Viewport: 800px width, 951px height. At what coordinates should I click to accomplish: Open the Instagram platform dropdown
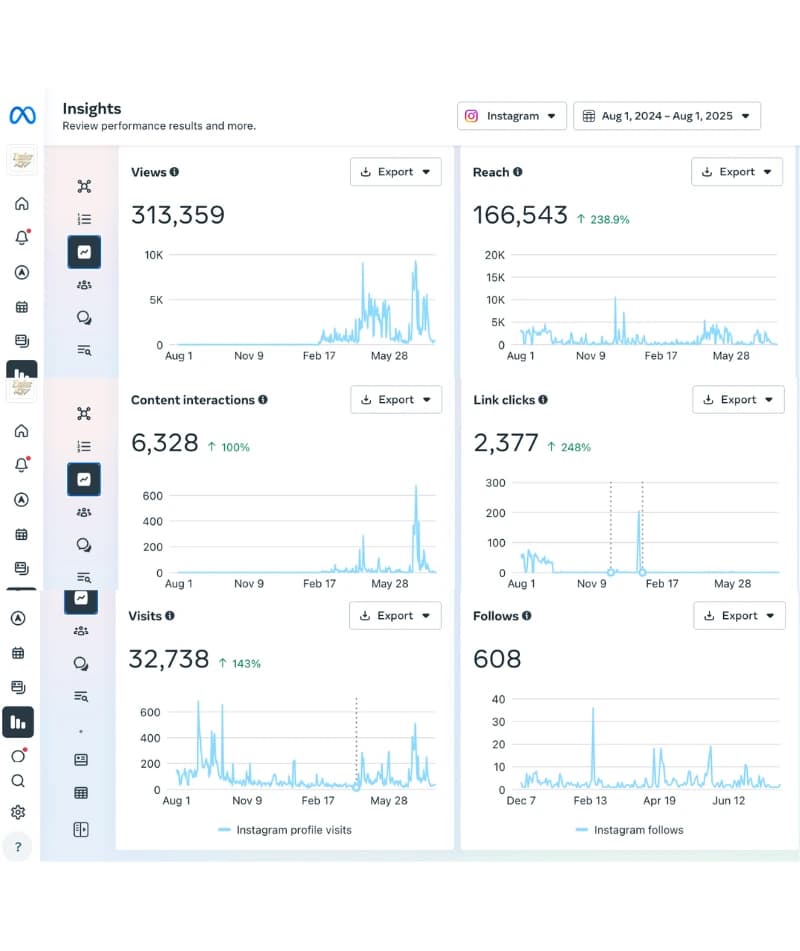click(512, 116)
